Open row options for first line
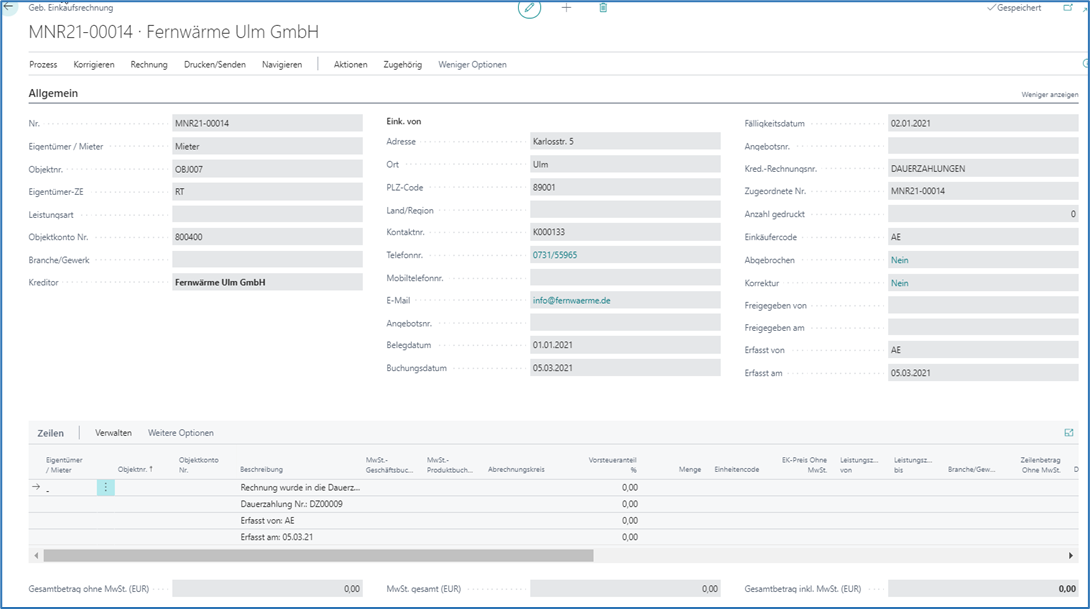The image size is (1090, 609). coord(106,487)
